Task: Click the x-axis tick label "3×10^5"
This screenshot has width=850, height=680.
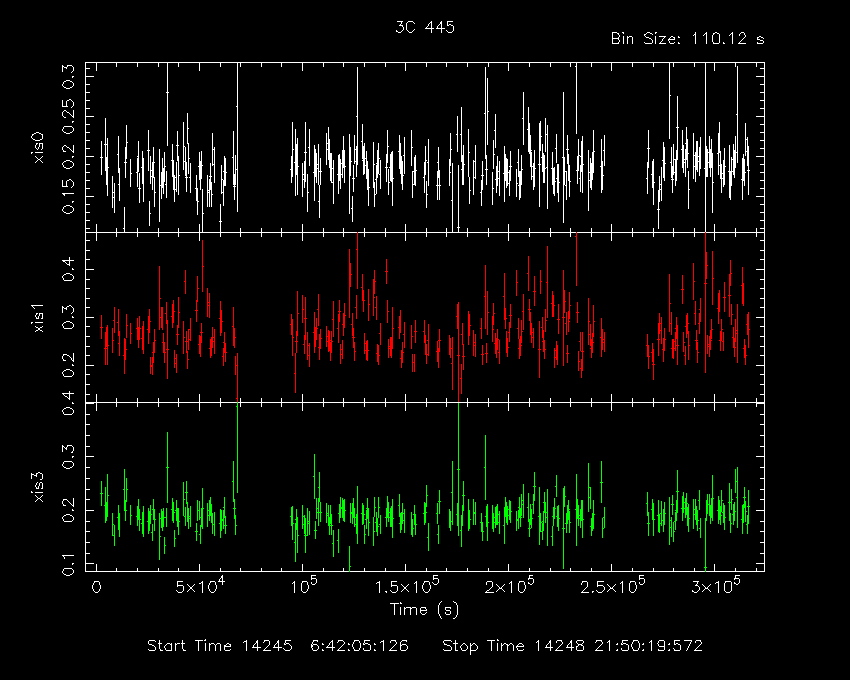Action: [x=716, y=586]
